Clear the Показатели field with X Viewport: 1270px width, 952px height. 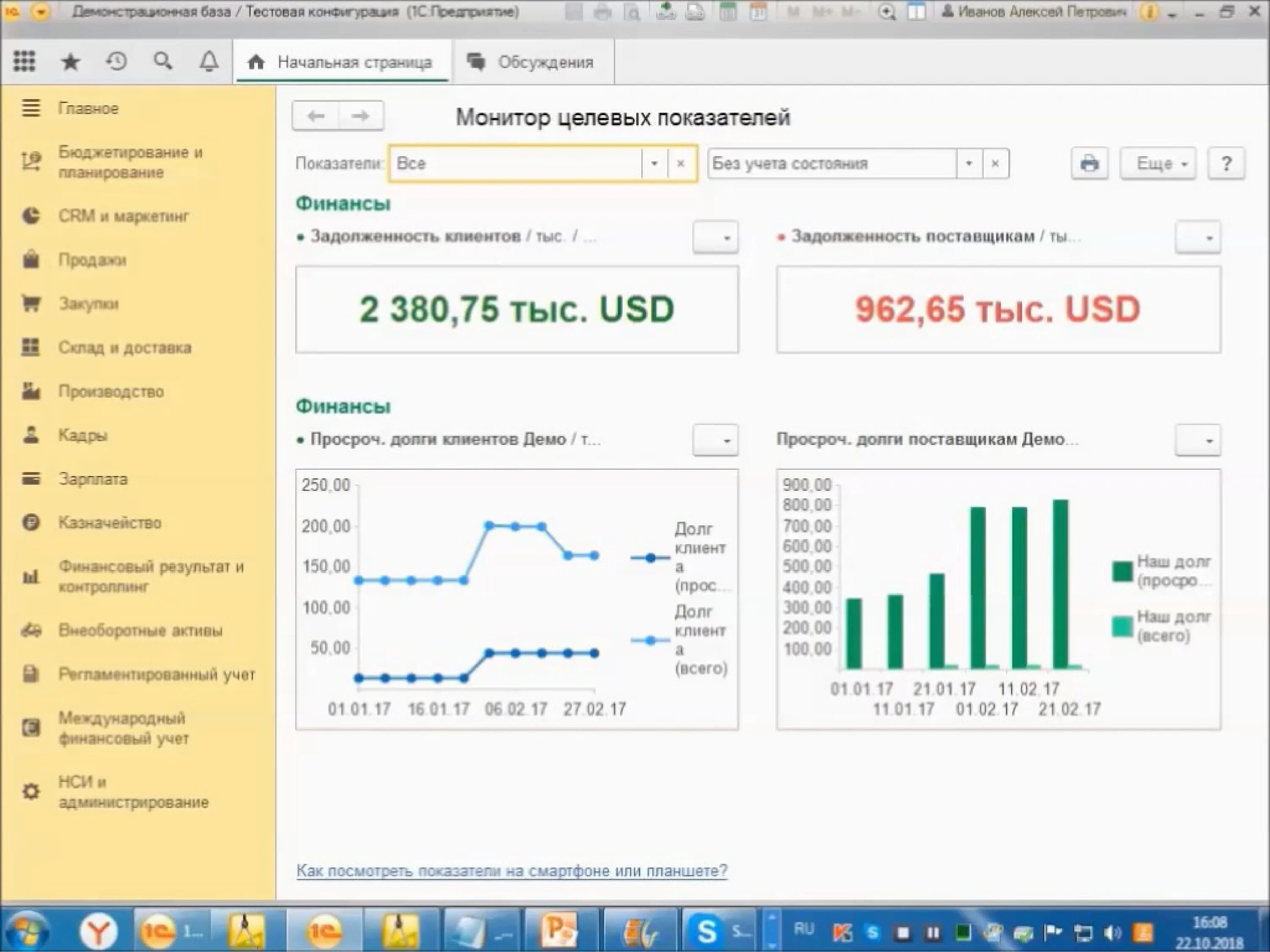click(x=681, y=164)
